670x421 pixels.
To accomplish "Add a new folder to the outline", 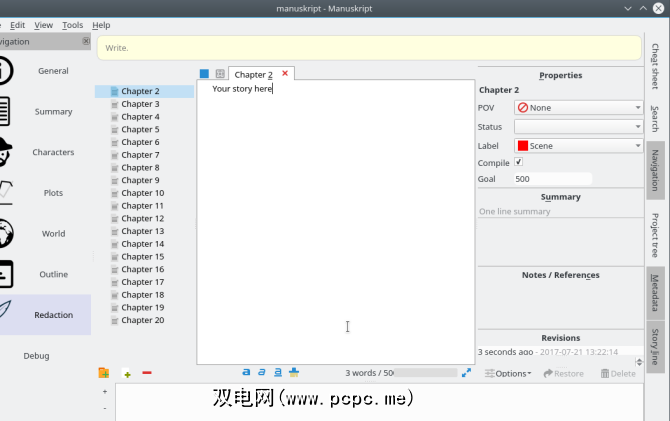I will 104,373.
